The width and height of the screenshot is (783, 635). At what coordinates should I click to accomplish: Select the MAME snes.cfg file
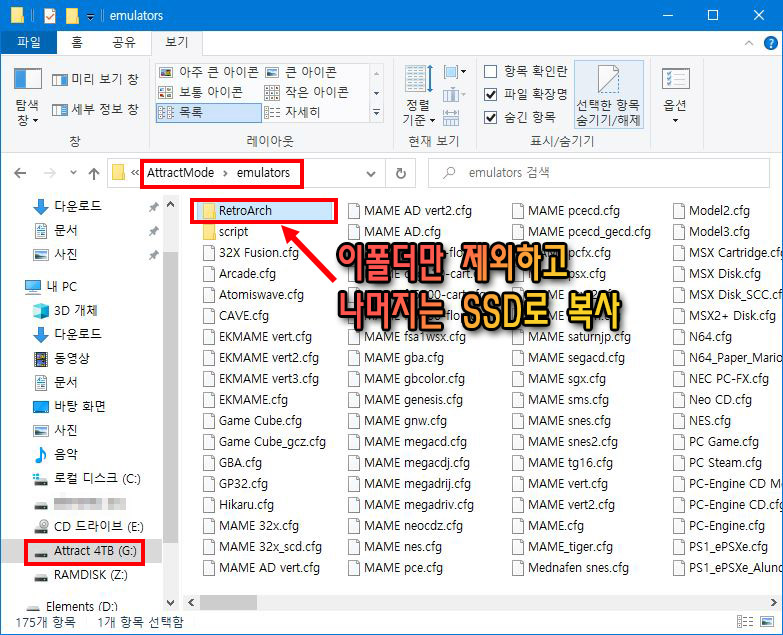[569, 421]
